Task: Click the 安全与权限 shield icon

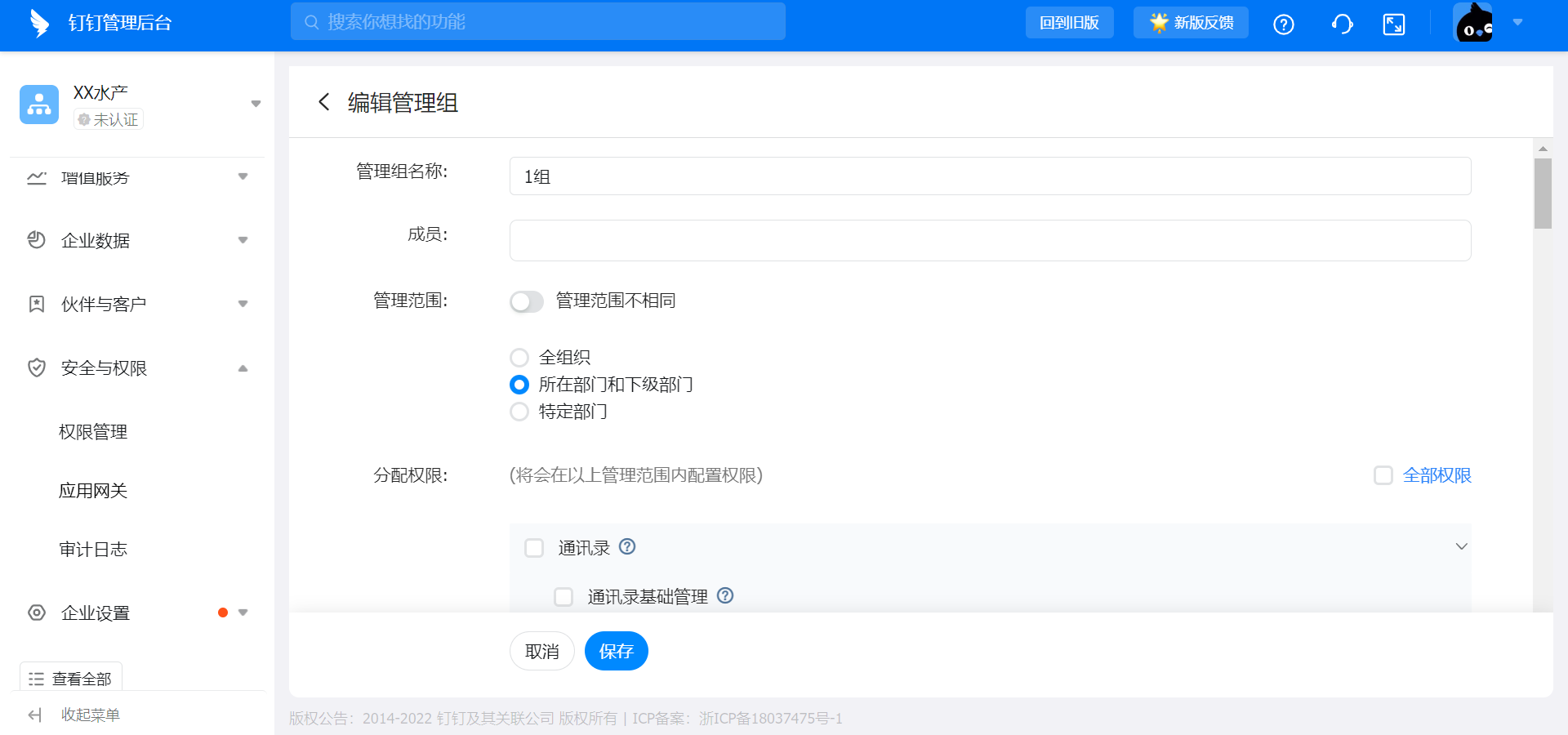Action: coord(36,367)
